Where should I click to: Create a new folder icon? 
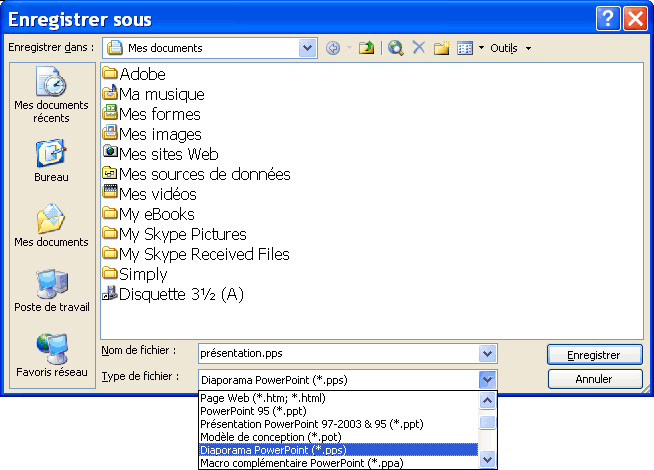[x=441, y=48]
